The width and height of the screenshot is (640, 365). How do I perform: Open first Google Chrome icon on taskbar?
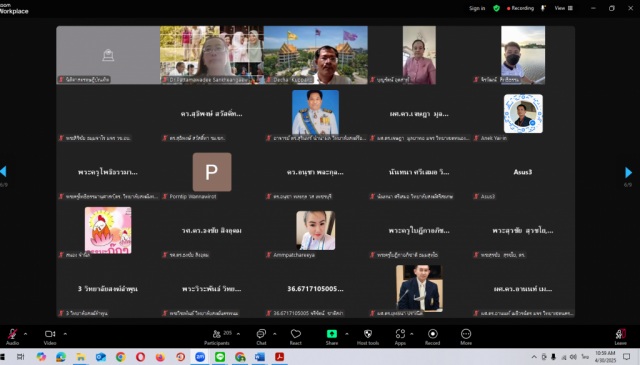tap(120, 357)
